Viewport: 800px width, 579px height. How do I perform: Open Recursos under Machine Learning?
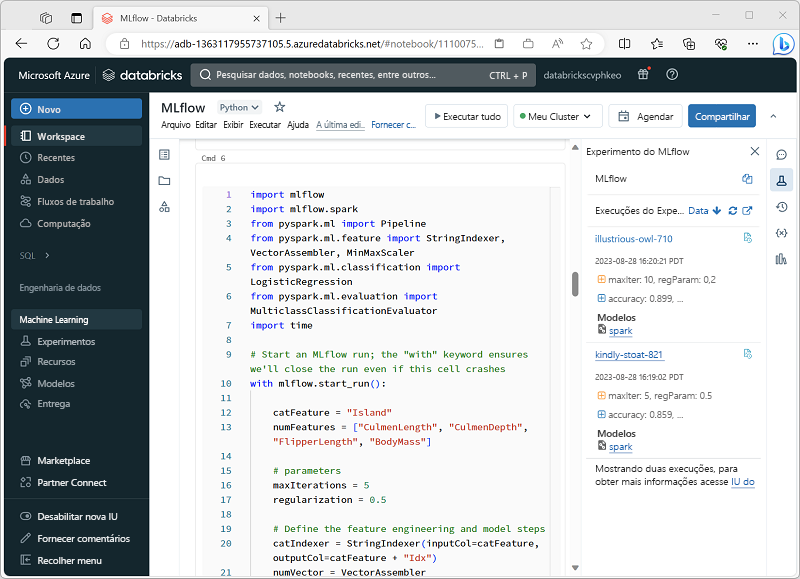tap(47, 362)
